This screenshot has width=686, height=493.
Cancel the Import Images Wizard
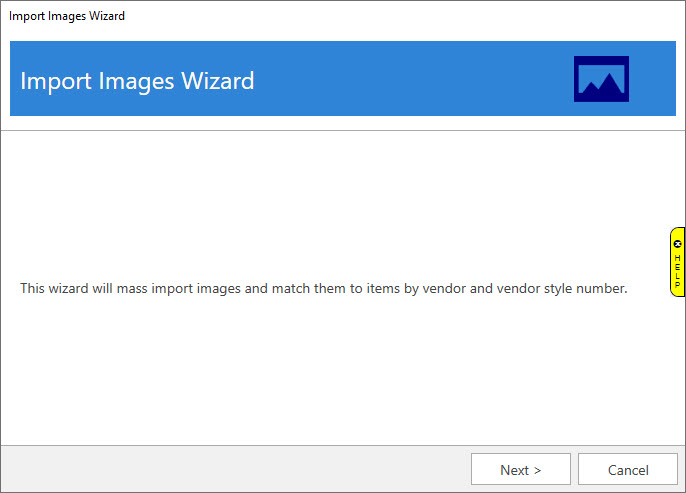(628, 469)
